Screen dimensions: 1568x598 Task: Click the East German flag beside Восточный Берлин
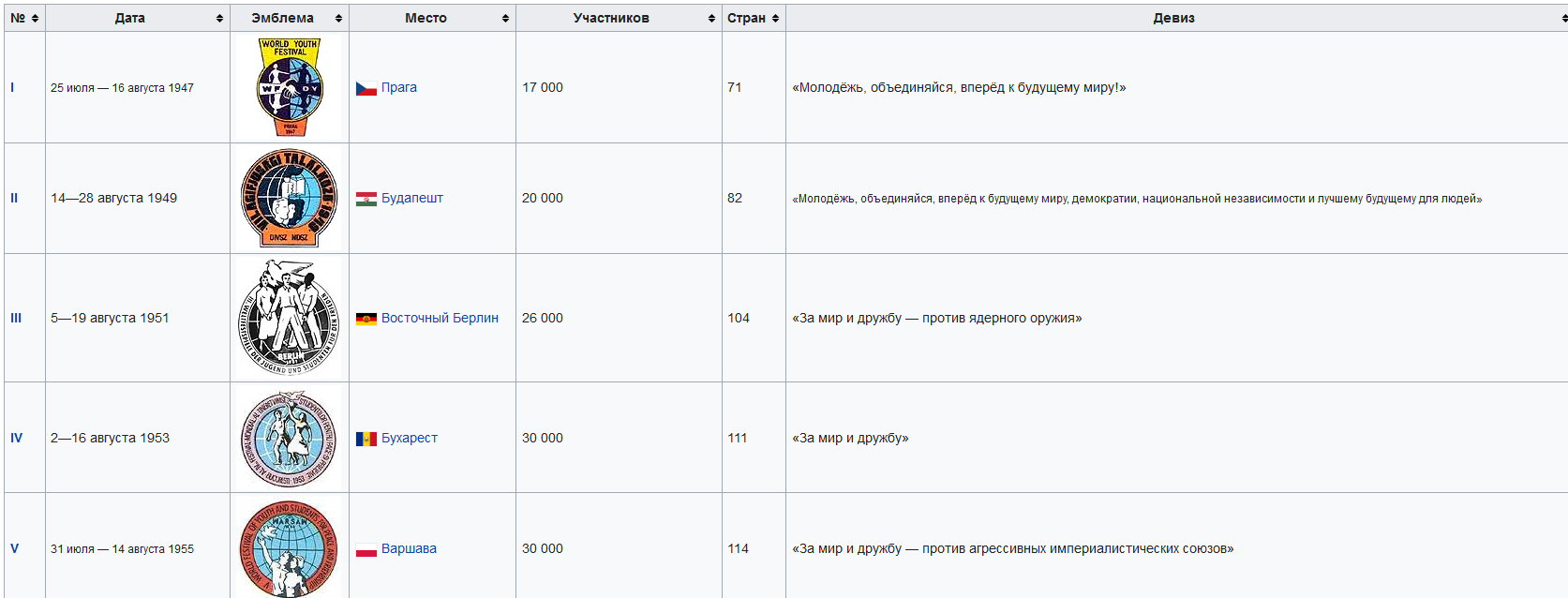pyautogui.click(x=366, y=319)
